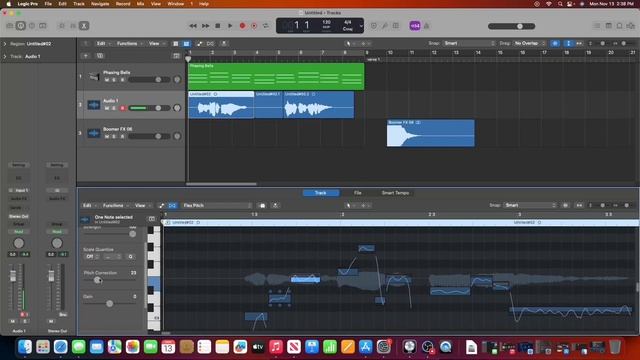Image resolution: width=640 pixels, height=360 pixels.
Task: Expand the Region Untitled#02 inspector section
Action: click(x=5, y=44)
